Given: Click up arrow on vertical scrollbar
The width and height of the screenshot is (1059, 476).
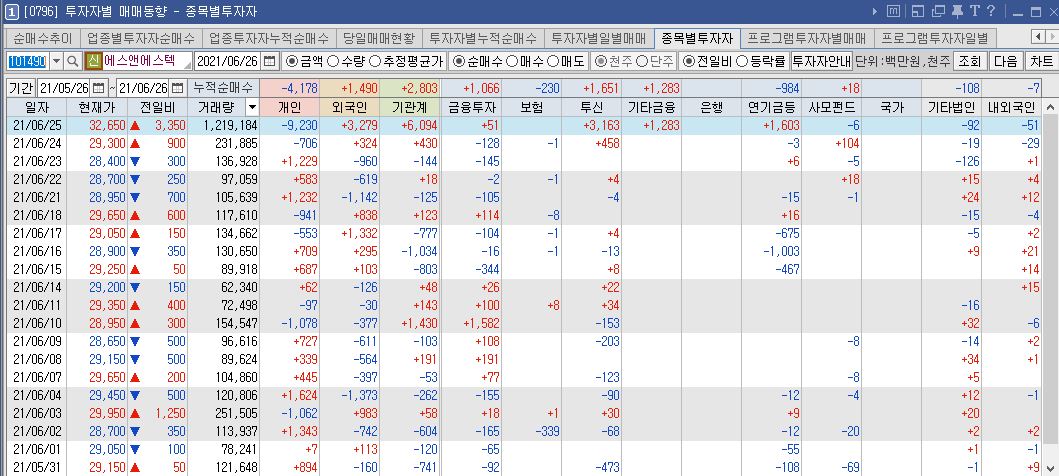Looking at the screenshot, I should [x=1051, y=107].
